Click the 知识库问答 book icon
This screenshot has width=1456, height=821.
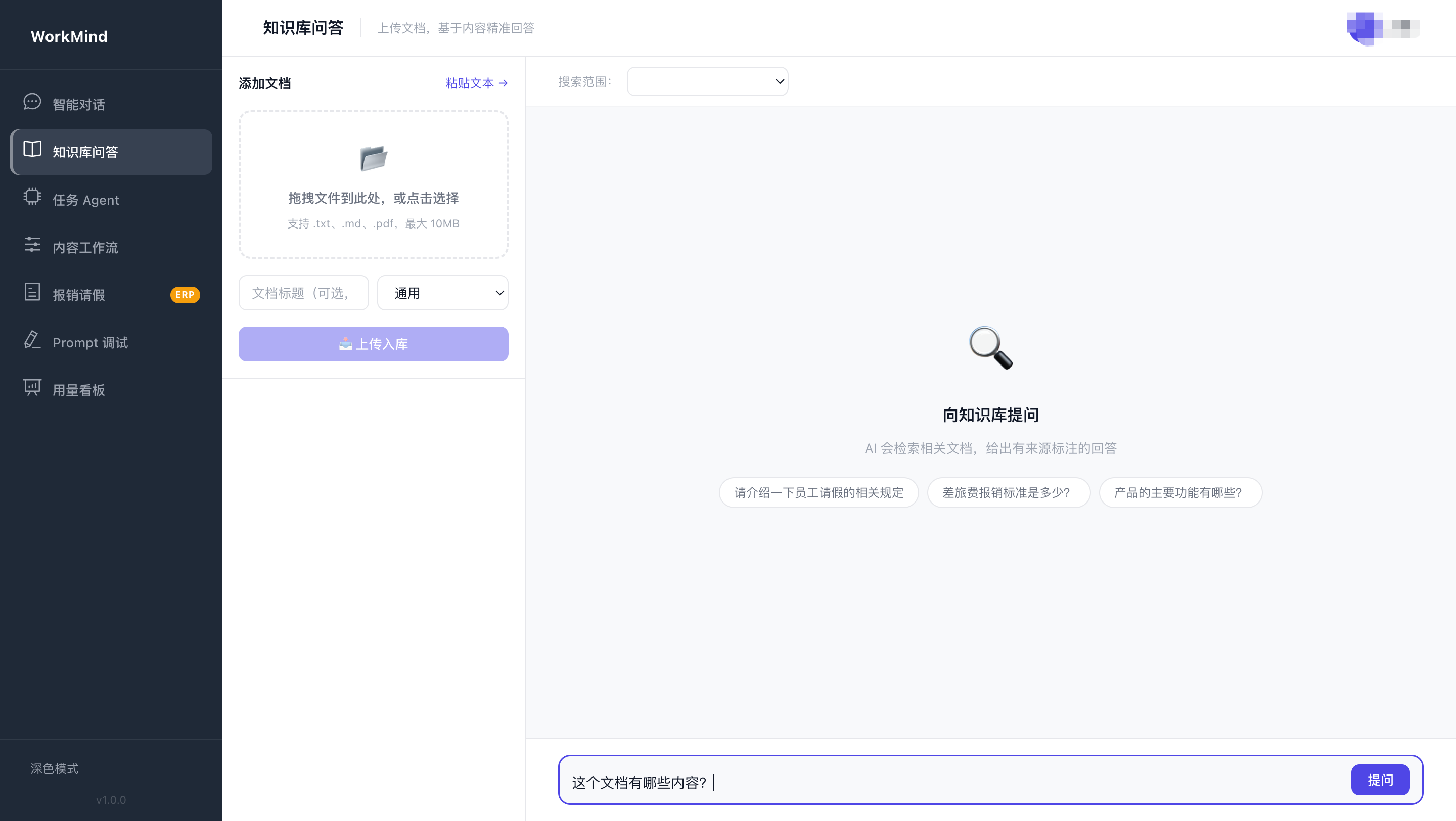pos(32,150)
